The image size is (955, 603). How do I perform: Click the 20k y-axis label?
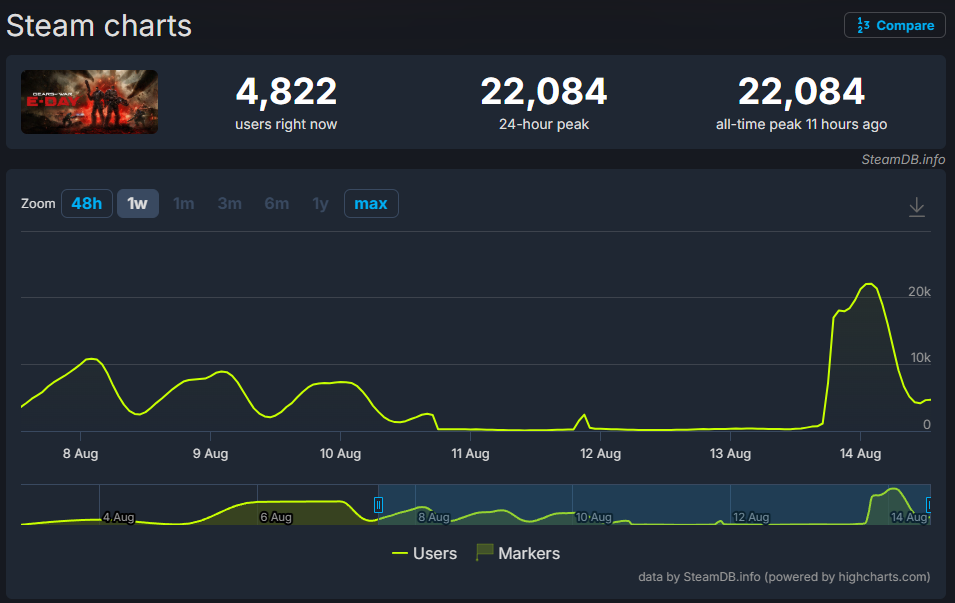click(919, 292)
